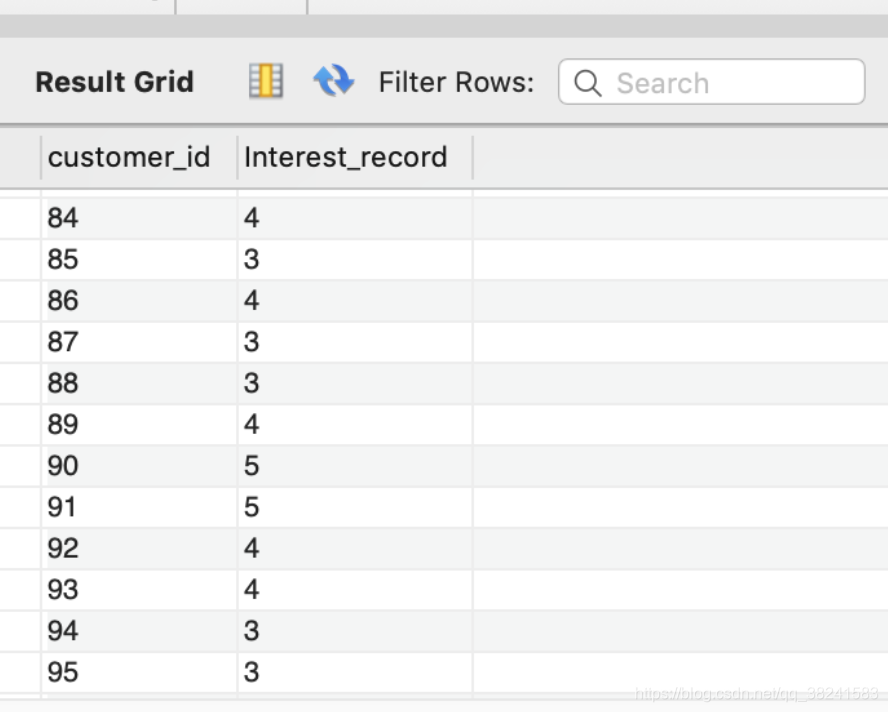Click Interest_record value in row 85
The height and width of the screenshot is (712, 888).
click(x=355, y=259)
